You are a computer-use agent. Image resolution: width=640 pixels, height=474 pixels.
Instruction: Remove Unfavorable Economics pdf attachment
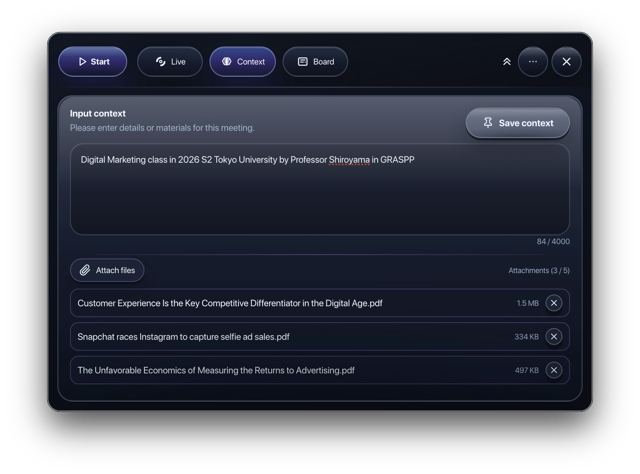(x=554, y=370)
